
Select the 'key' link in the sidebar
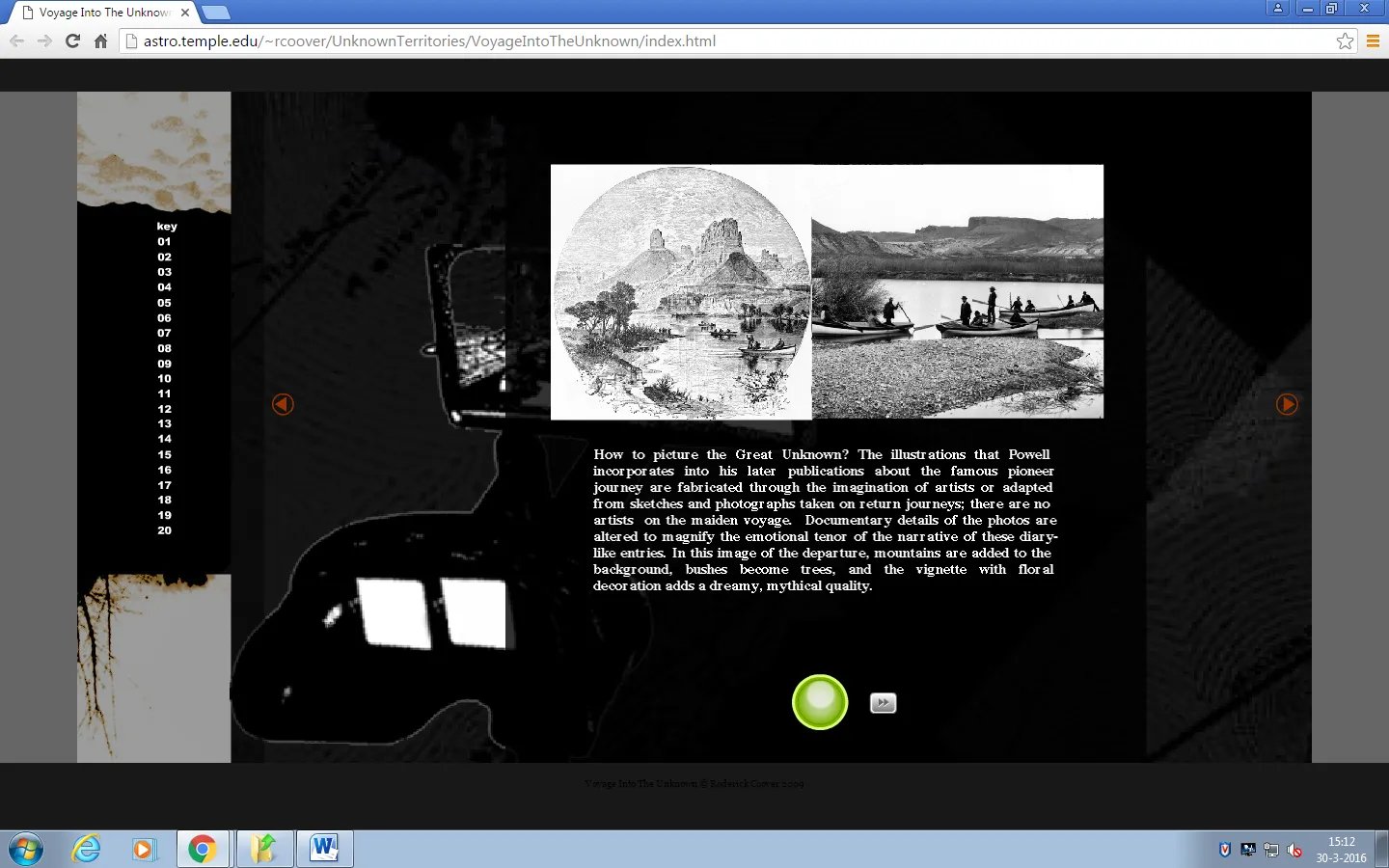click(167, 226)
